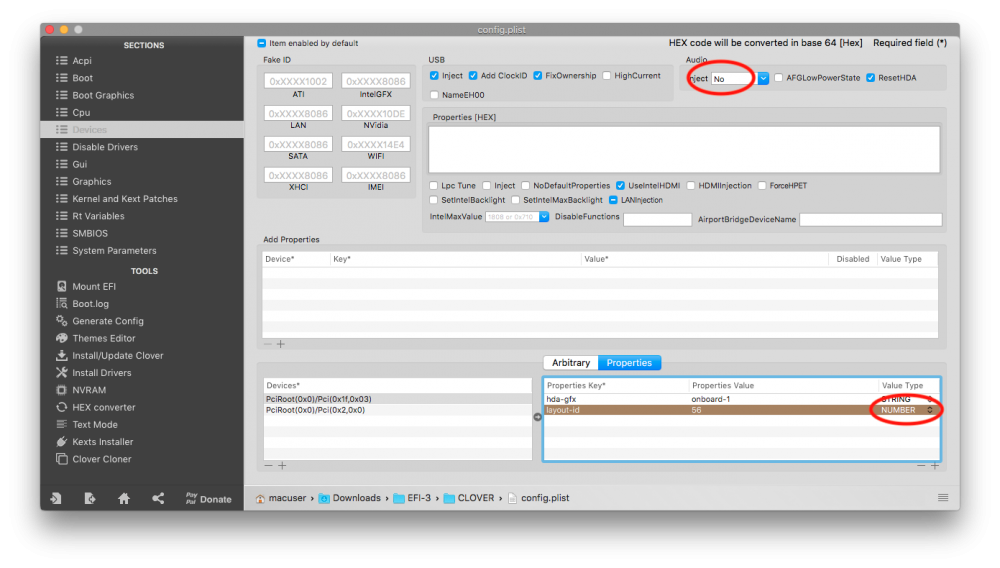Open the Themes Editor icon
This screenshot has height=568, width=1000.
[x=62, y=338]
